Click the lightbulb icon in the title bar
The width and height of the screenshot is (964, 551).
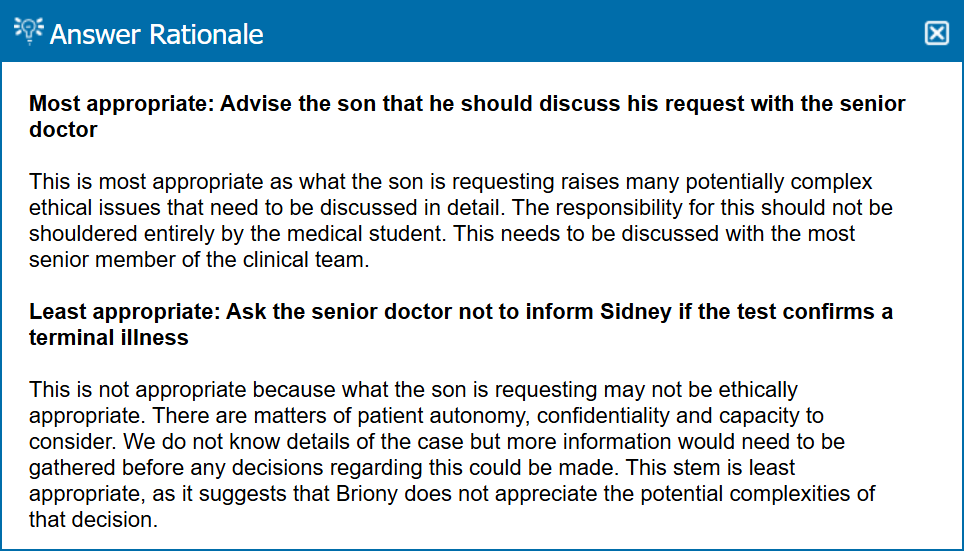pos(29,31)
